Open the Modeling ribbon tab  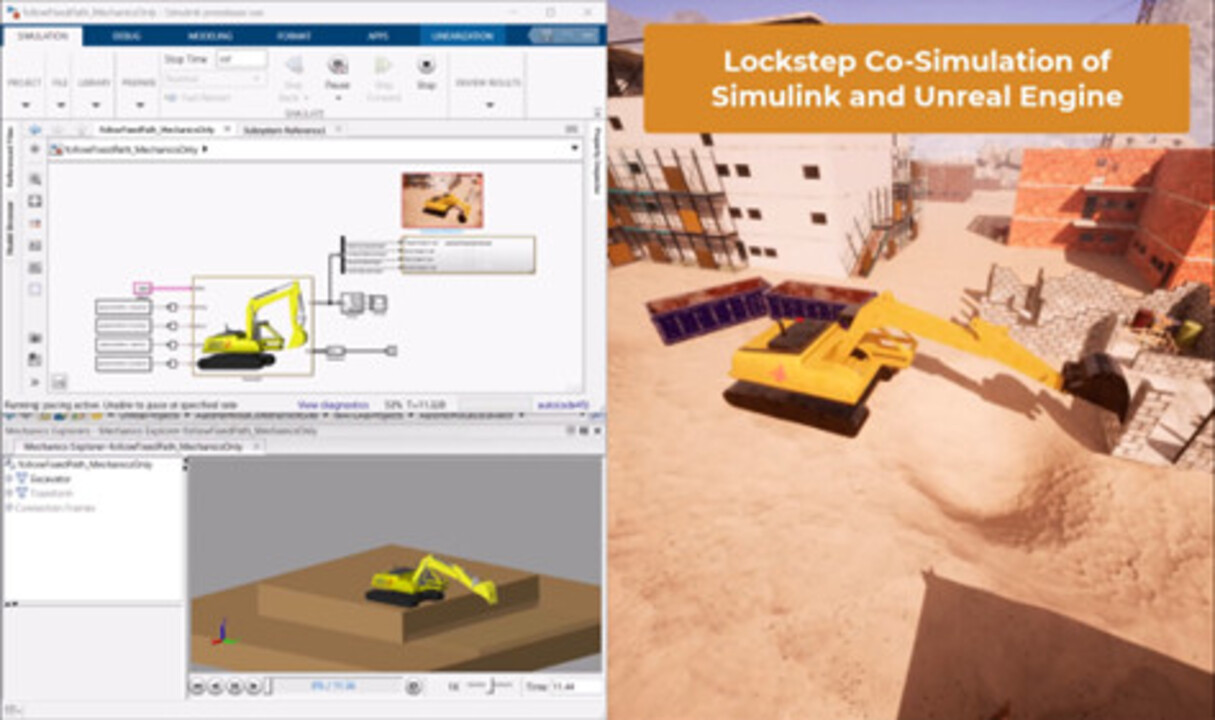pos(209,36)
